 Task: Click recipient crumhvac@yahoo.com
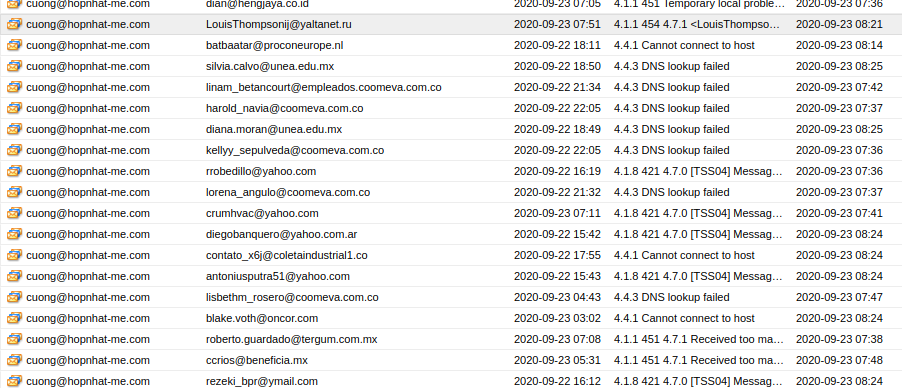(262, 214)
